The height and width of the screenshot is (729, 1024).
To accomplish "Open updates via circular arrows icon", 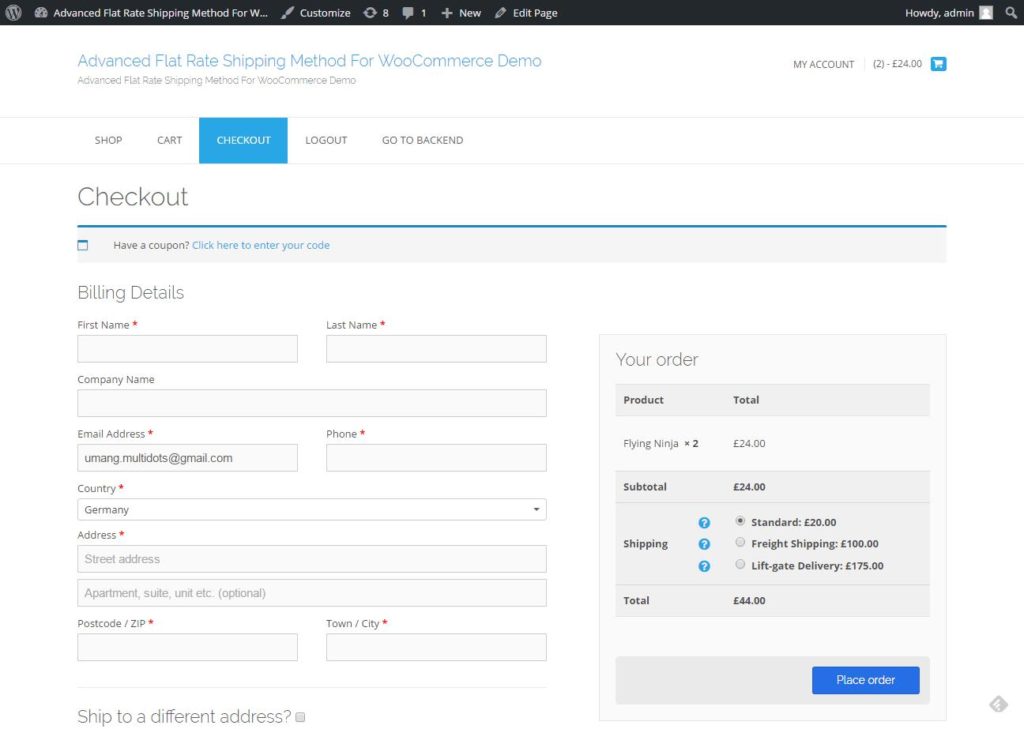I will [x=370, y=12].
